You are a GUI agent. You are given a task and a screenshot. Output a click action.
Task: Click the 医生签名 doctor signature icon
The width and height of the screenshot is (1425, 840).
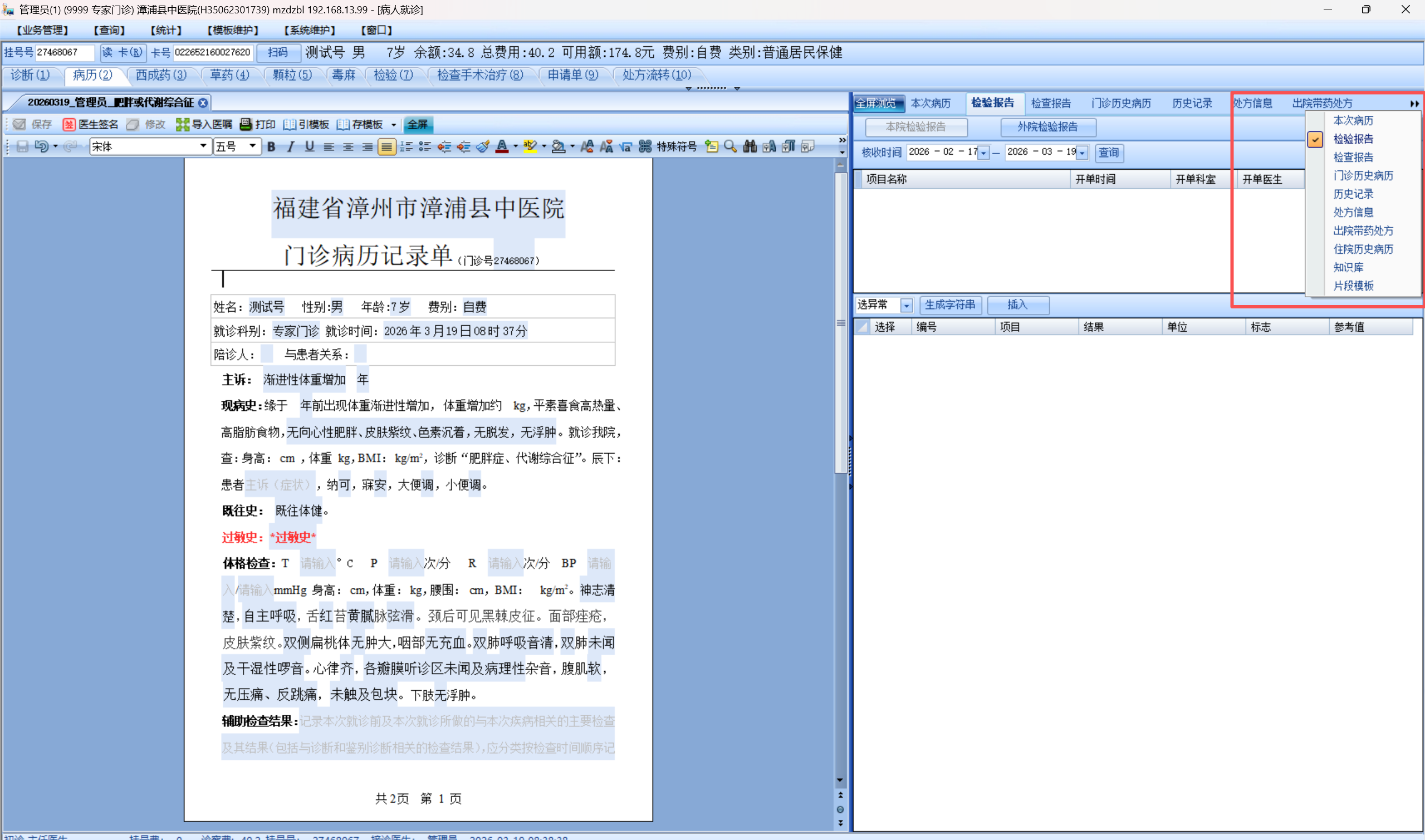pyautogui.click(x=69, y=125)
